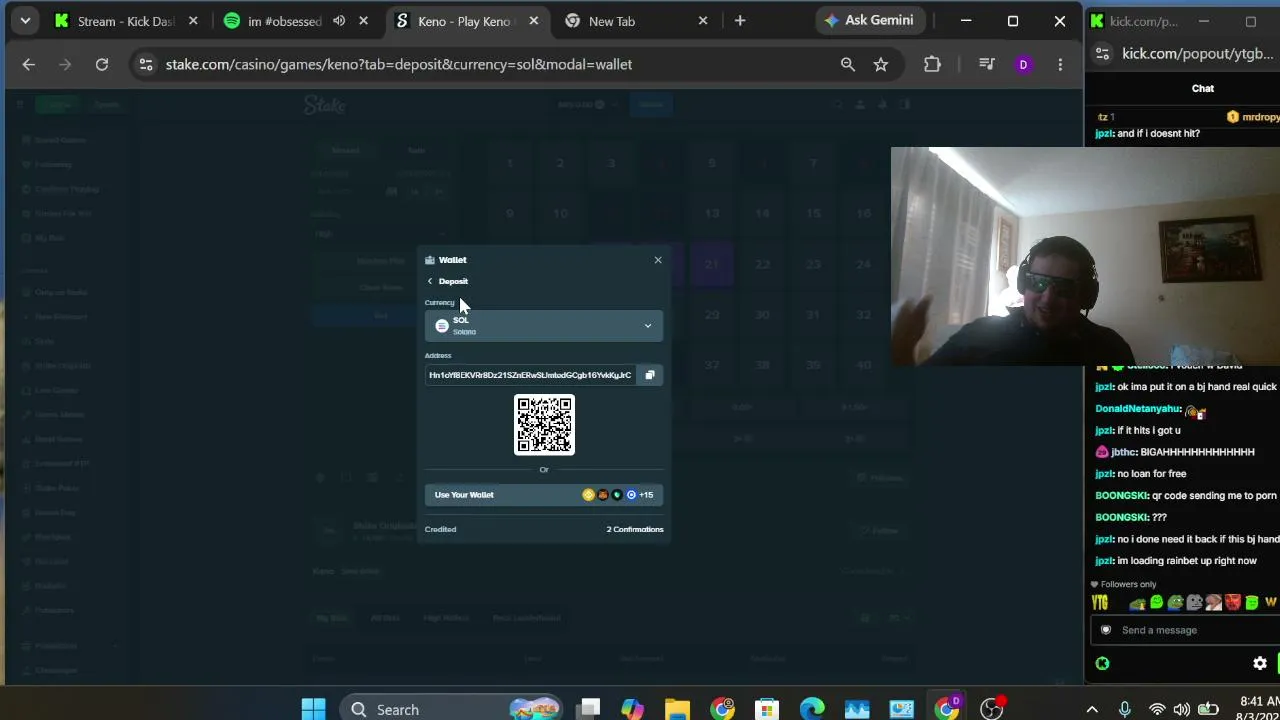1280x720 pixels.
Task: Select the Keno - Play Keno tab
Action: pos(465,21)
